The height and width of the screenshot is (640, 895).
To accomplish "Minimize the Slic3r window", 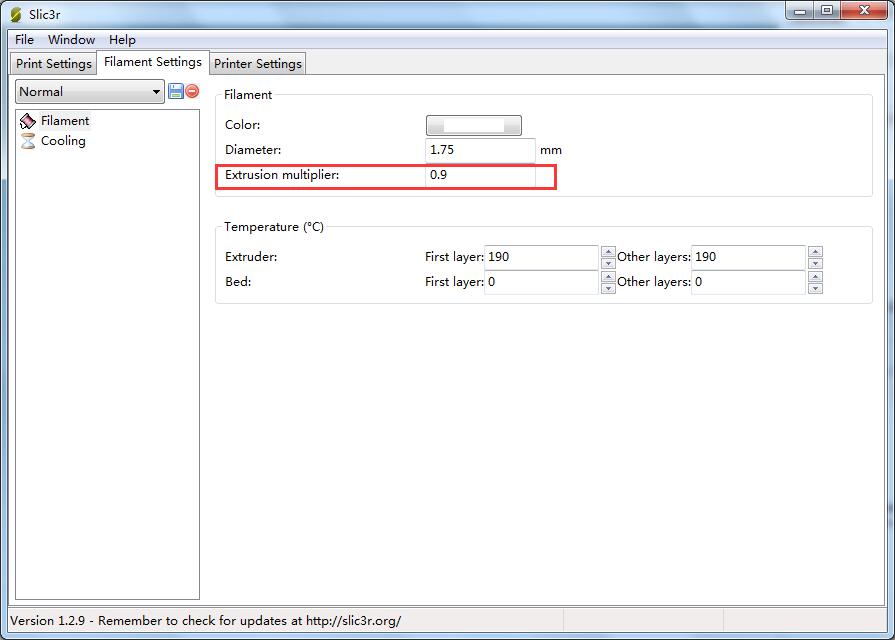I will [x=800, y=11].
